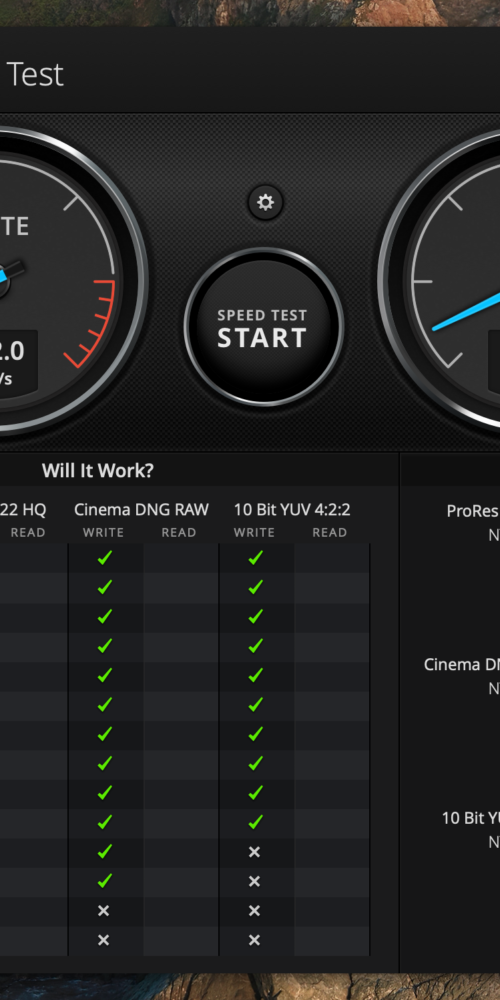
Task: Click the red zone ticks on write gauge
Action: pyautogui.click(x=91, y=322)
